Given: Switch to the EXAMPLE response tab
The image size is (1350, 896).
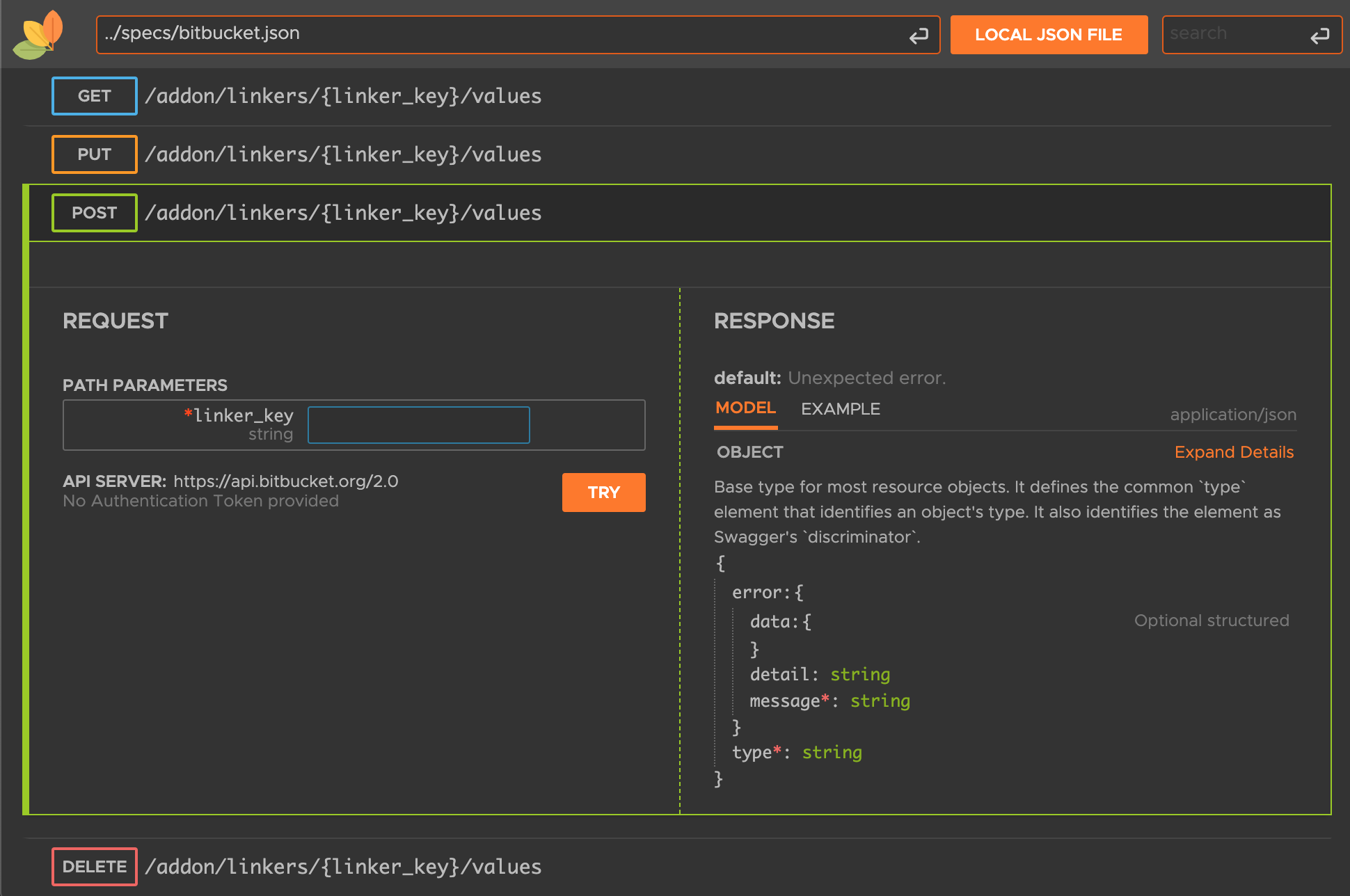Looking at the screenshot, I should [x=840, y=408].
